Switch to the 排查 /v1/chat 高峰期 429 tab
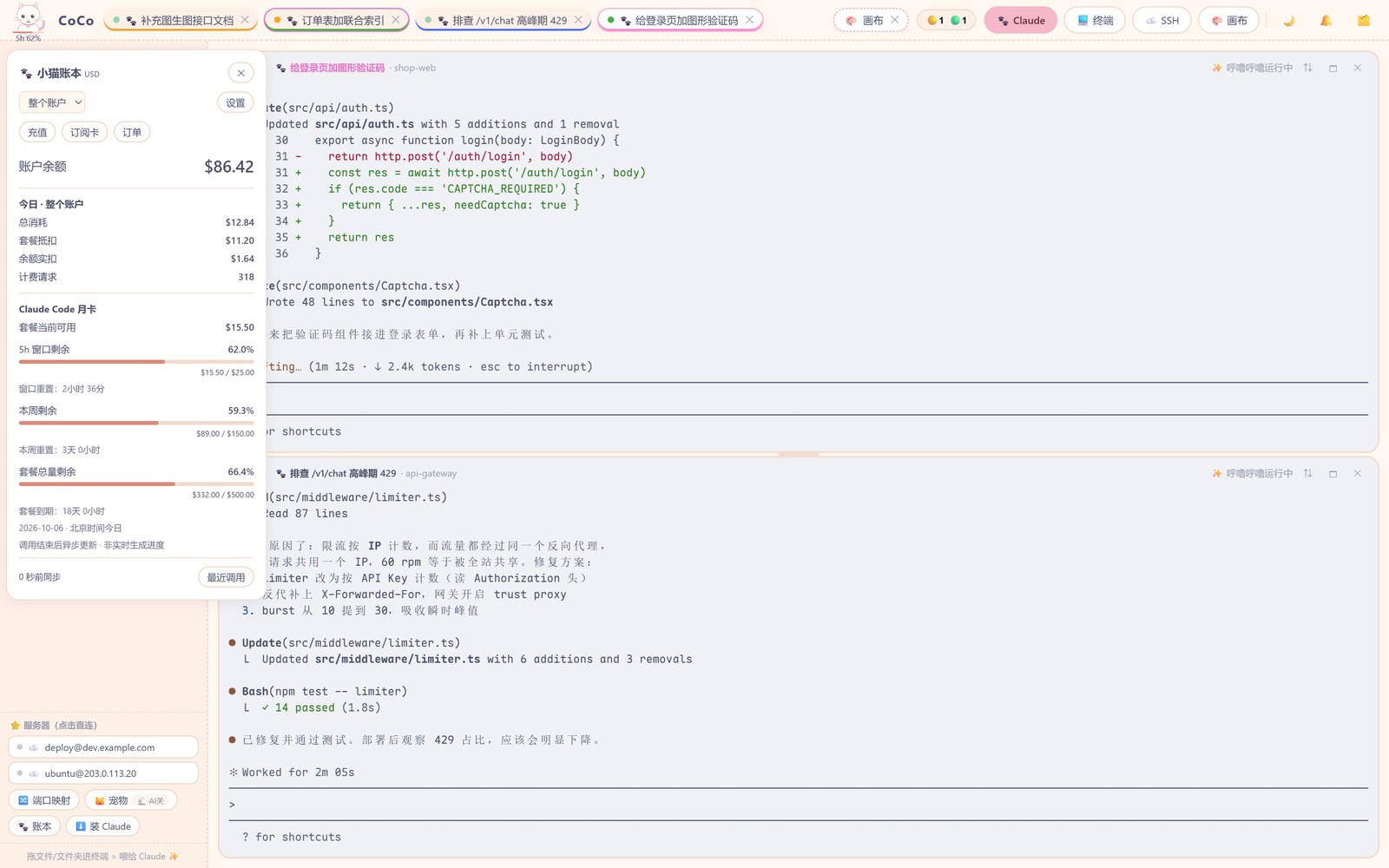 [x=504, y=20]
